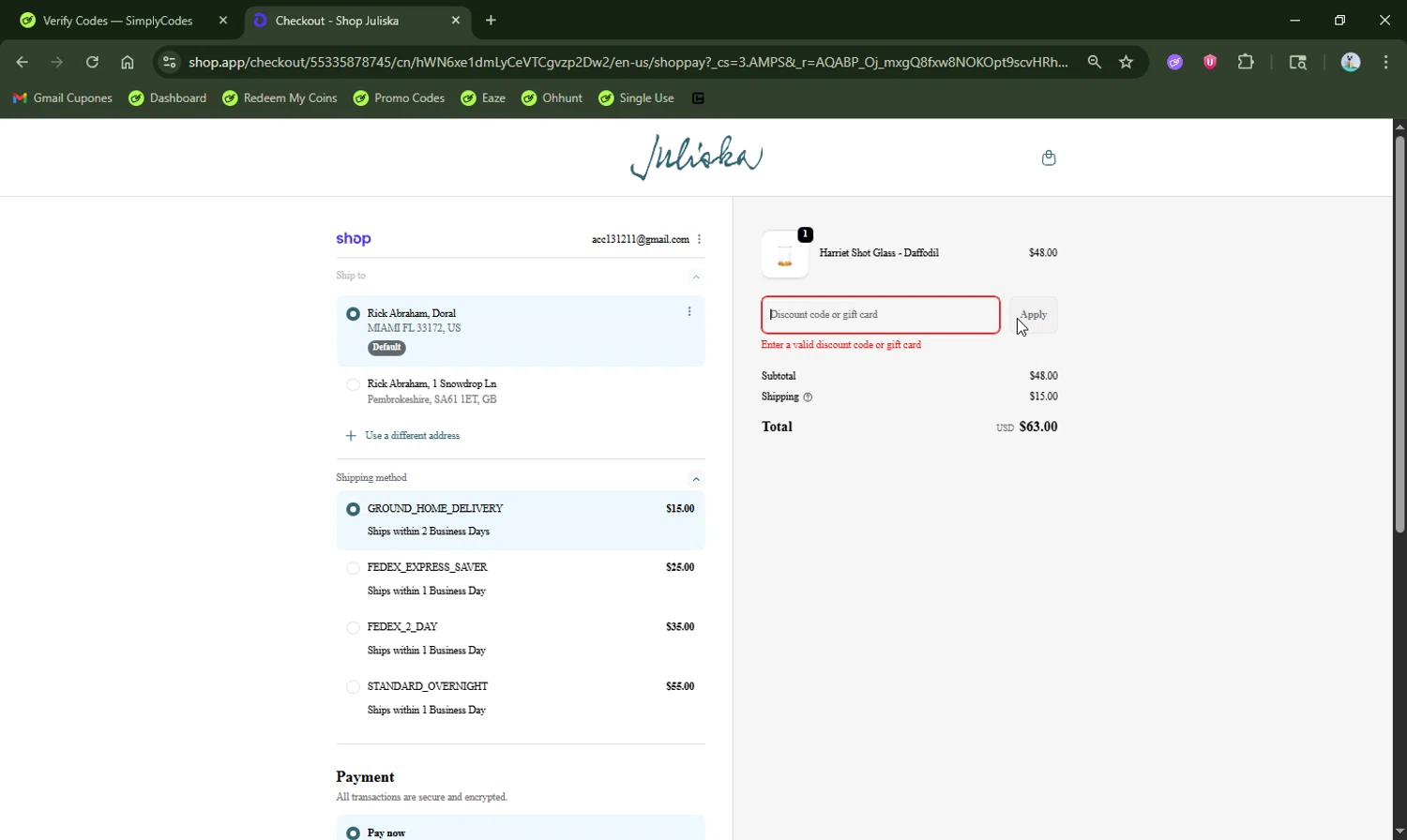The image size is (1407, 840).
Task: Reload the checkout page
Action: tap(92, 62)
